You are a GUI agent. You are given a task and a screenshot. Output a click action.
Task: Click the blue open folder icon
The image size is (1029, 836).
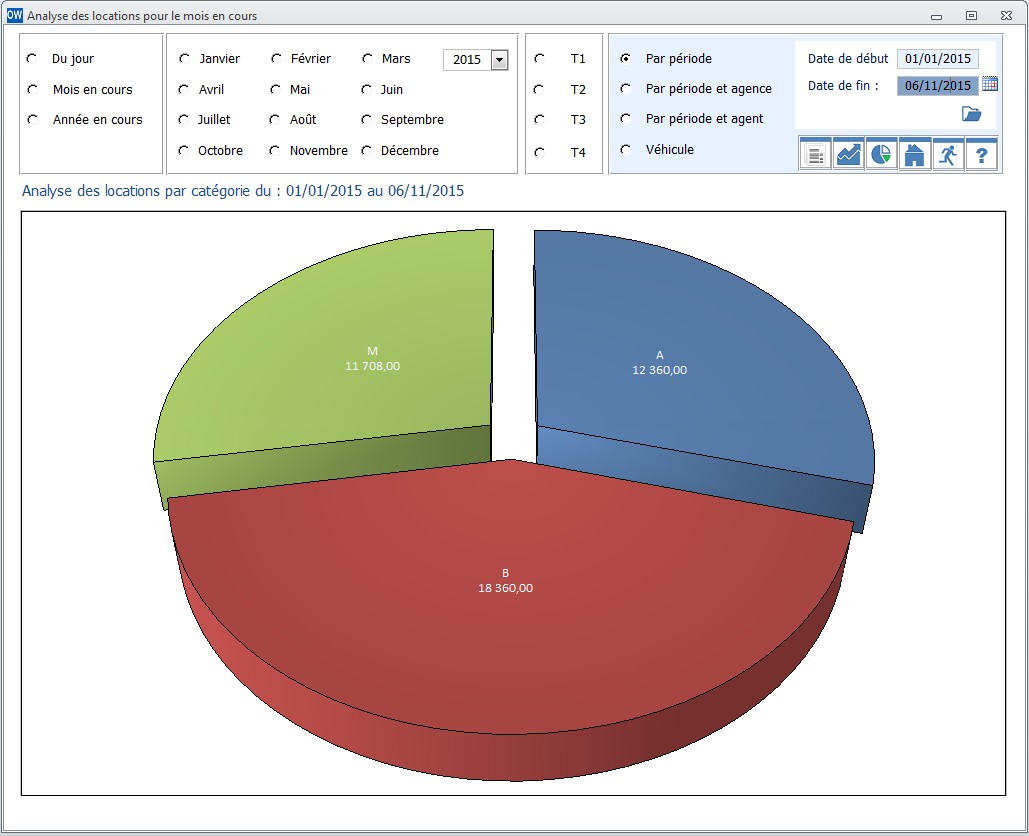coord(971,114)
